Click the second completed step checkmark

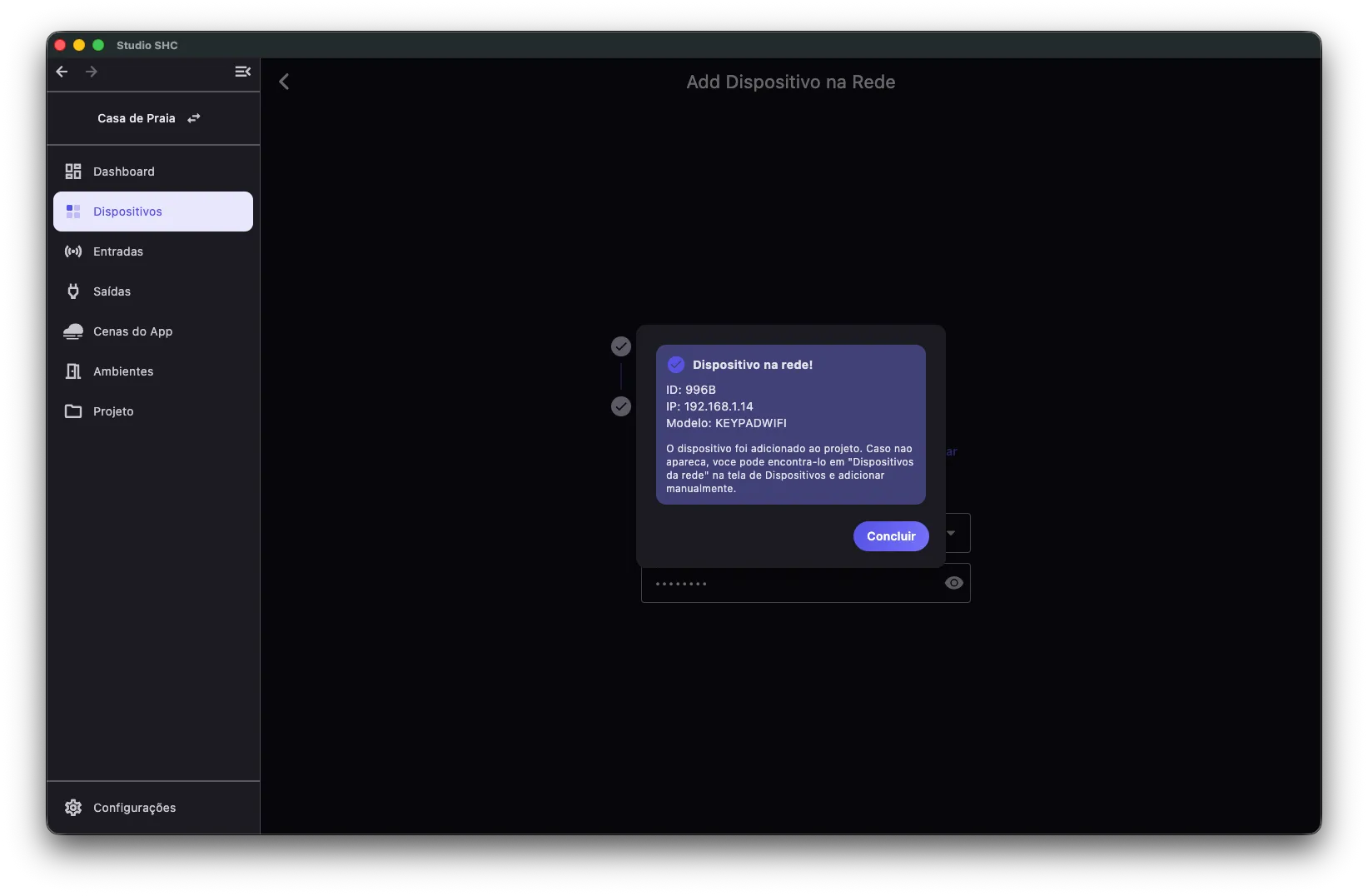click(x=621, y=406)
